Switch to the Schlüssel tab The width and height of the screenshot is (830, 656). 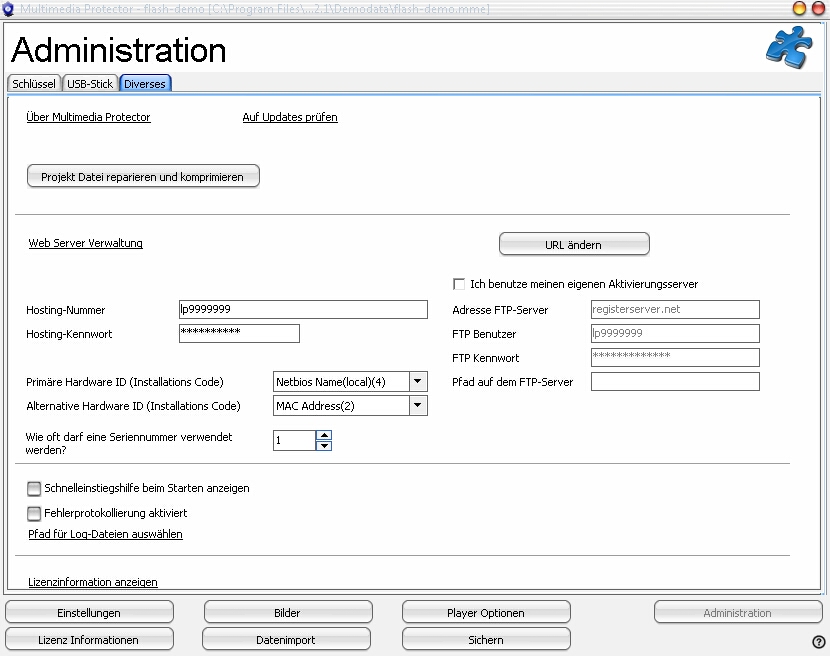pos(34,84)
